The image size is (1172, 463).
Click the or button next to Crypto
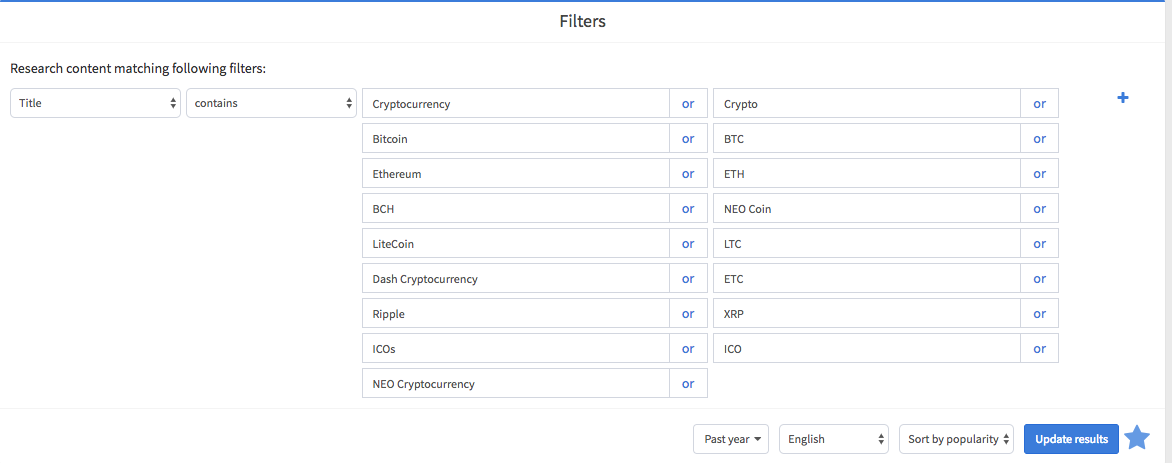(1040, 103)
